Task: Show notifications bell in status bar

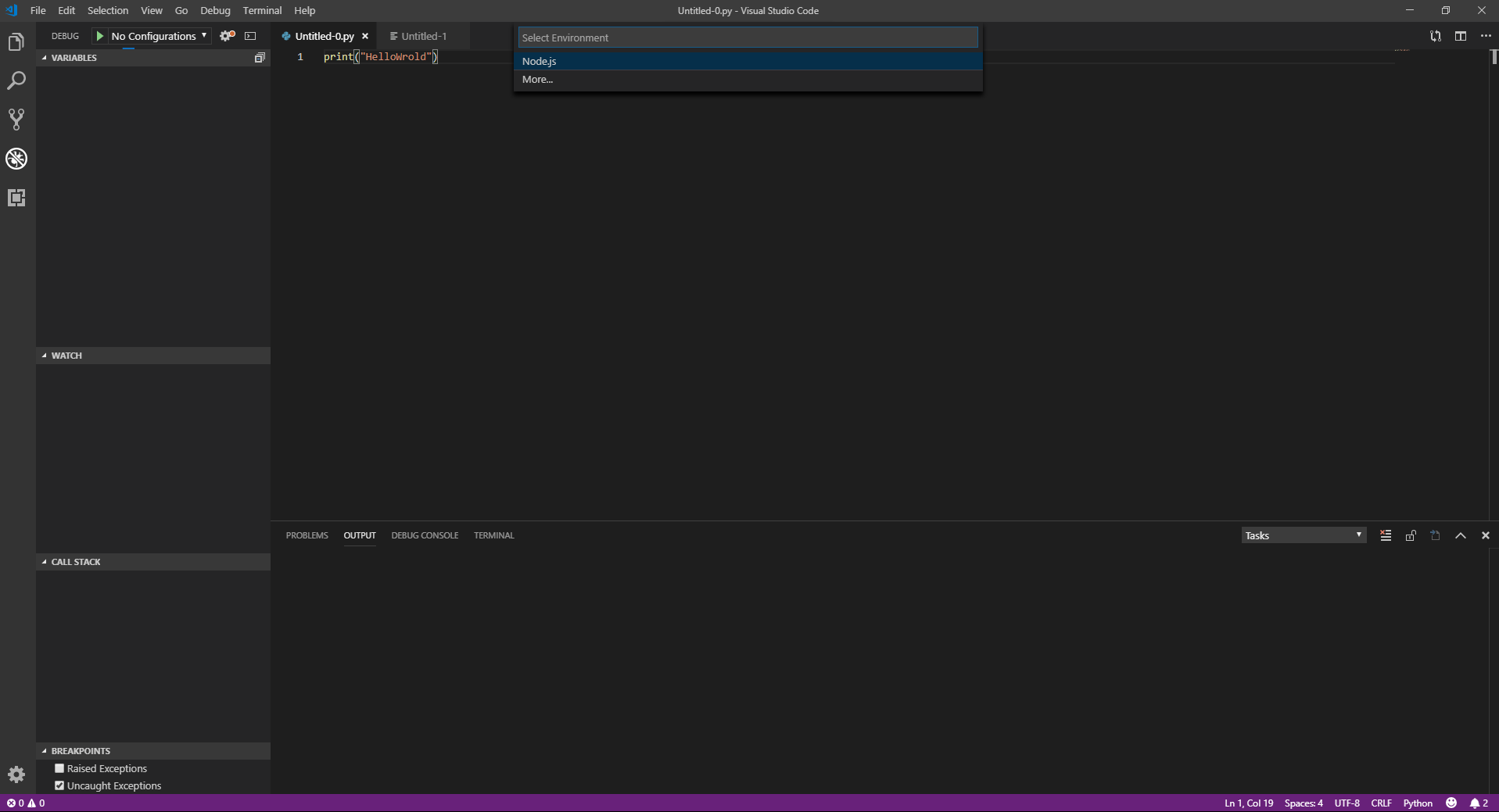Action: [1479, 803]
